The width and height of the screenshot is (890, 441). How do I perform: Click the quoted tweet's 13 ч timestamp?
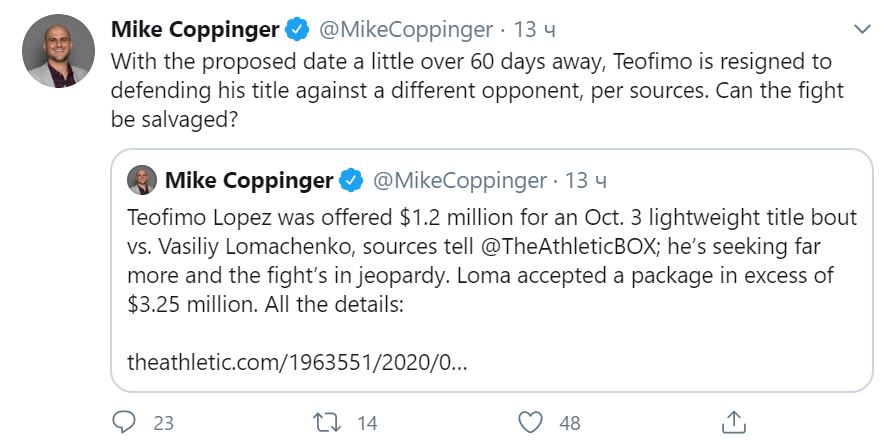tap(586, 181)
